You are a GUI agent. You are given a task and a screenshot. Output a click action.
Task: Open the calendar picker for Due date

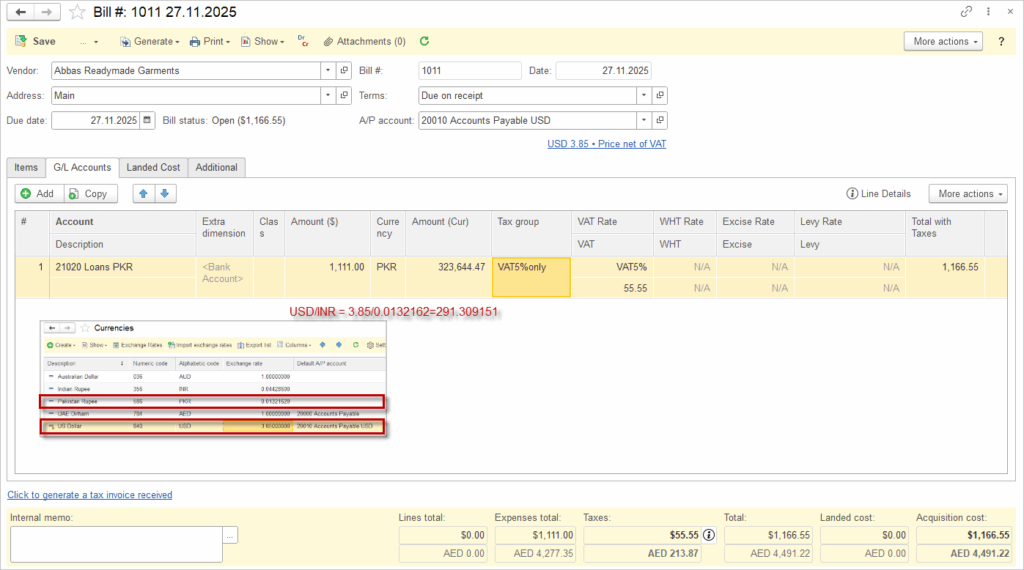tap(148, 120)
